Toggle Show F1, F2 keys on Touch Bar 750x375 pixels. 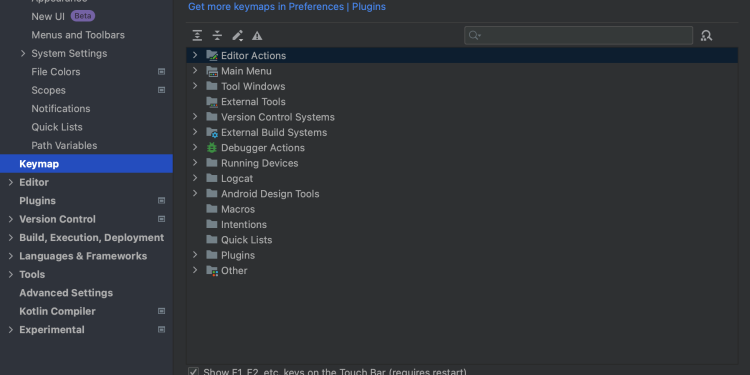point(193,372)
